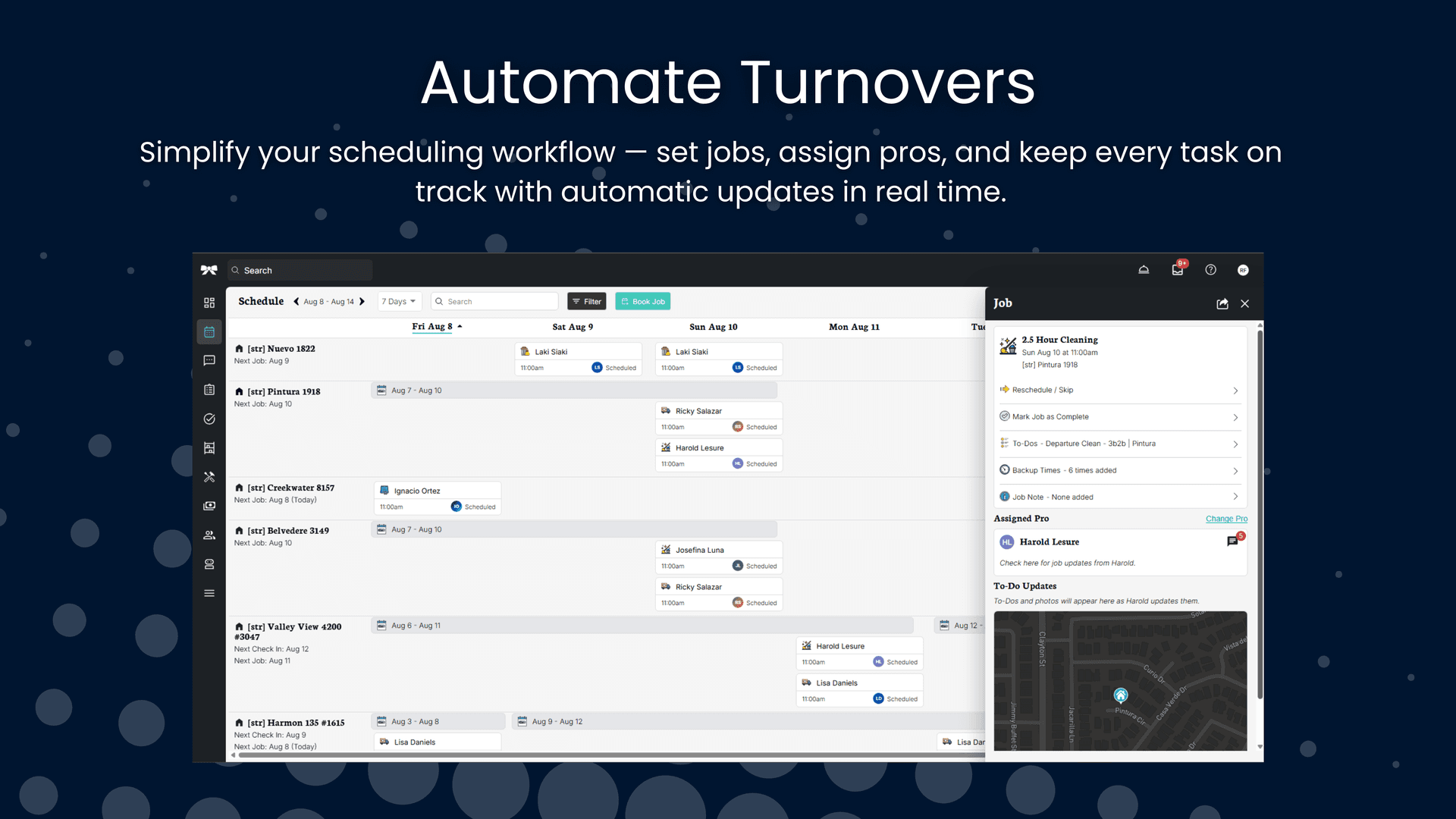The height and width of the screenshot is (819, 1456).
Task: Expand the Job Note section
Action: coord(1121,497)
